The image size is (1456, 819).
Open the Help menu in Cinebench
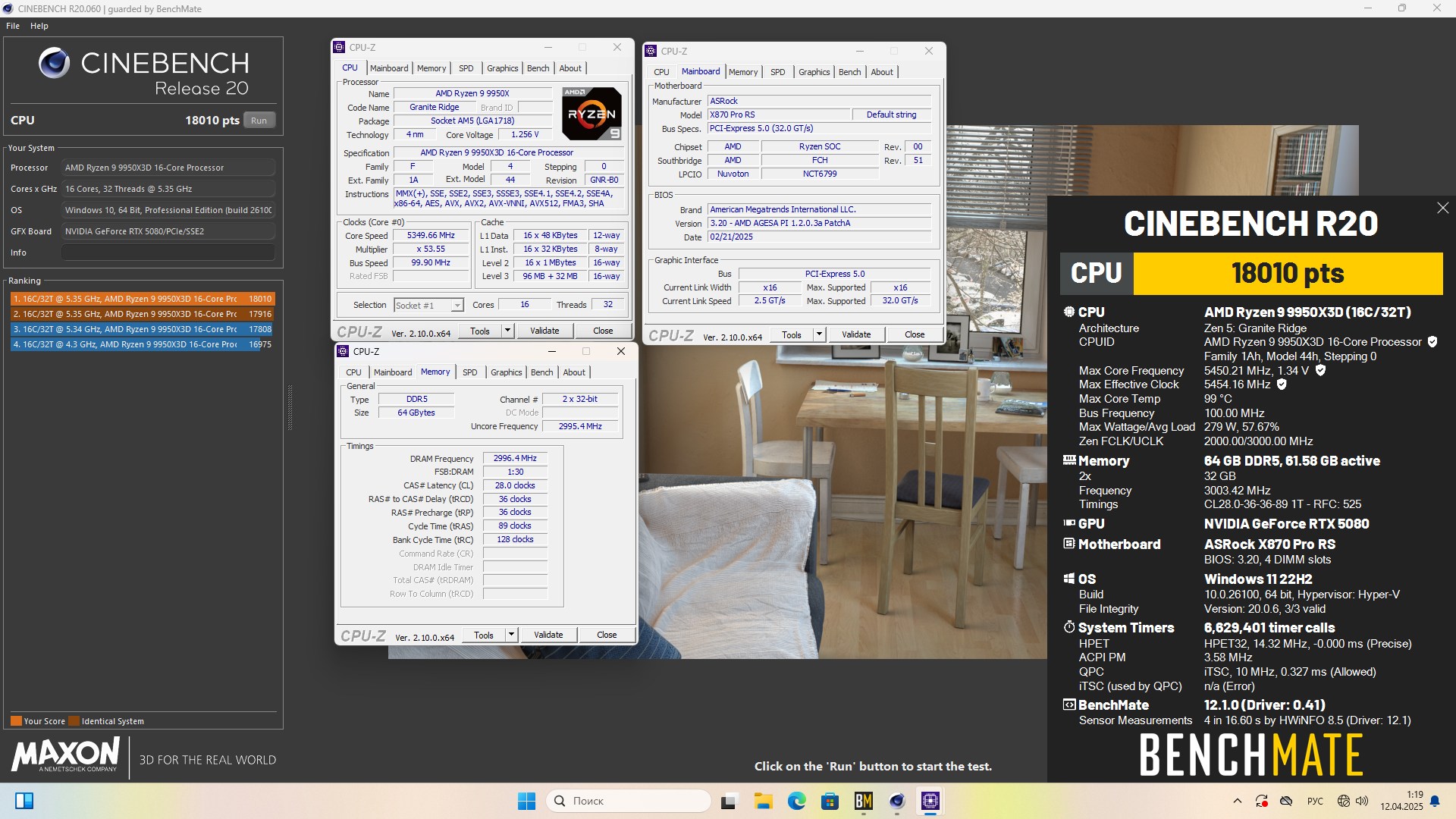(39, 26)
